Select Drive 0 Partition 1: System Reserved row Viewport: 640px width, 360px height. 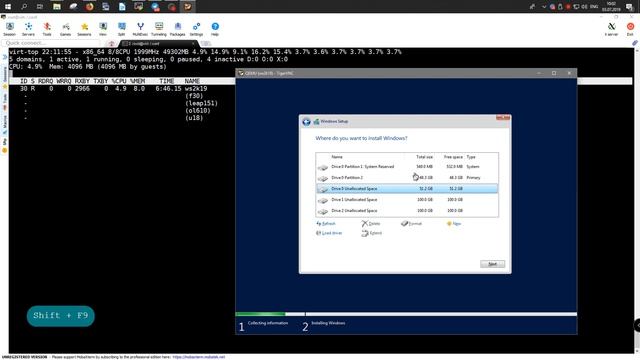coord(407,167)
